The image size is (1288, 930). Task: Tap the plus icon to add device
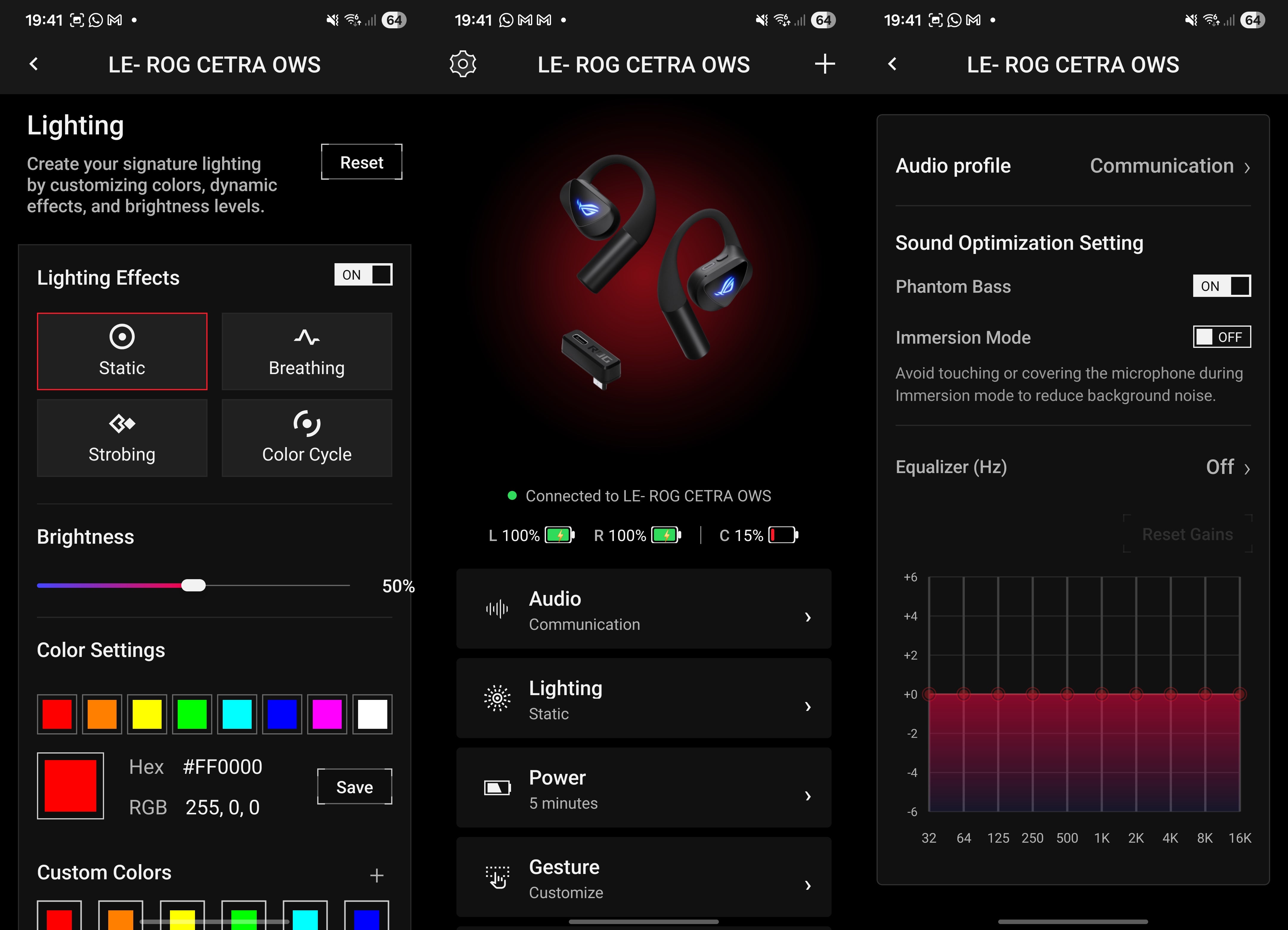point(825,64)
